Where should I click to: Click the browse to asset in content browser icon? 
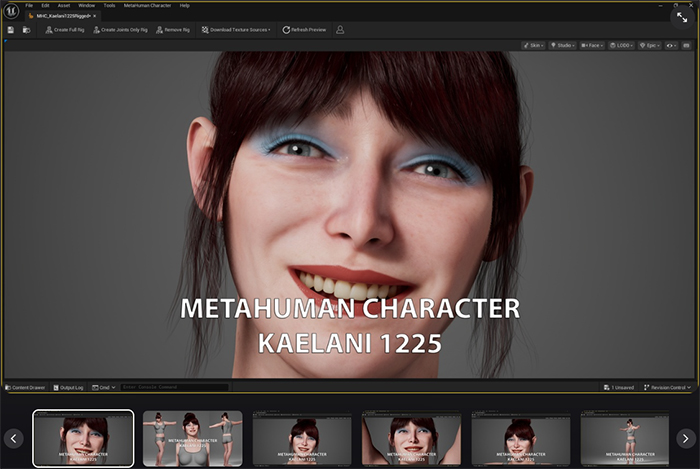click(26, 30)
